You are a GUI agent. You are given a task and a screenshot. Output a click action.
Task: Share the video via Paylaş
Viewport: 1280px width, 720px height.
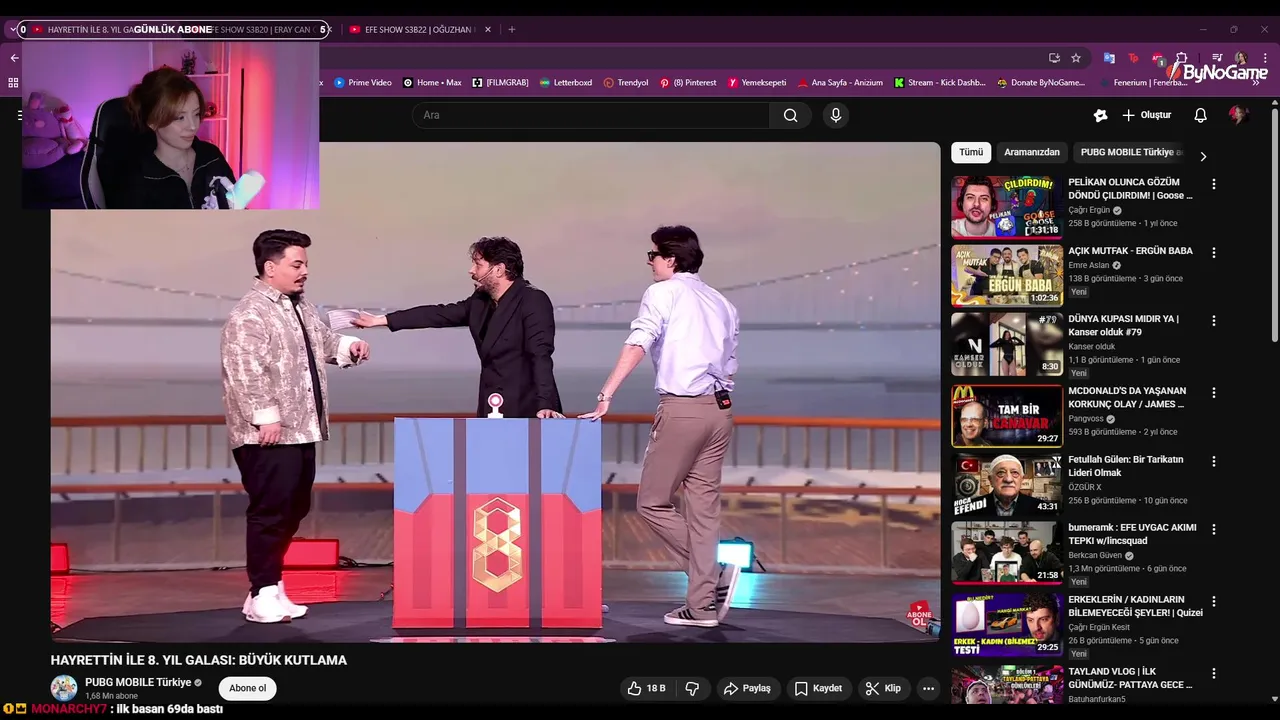pos(747,688)
